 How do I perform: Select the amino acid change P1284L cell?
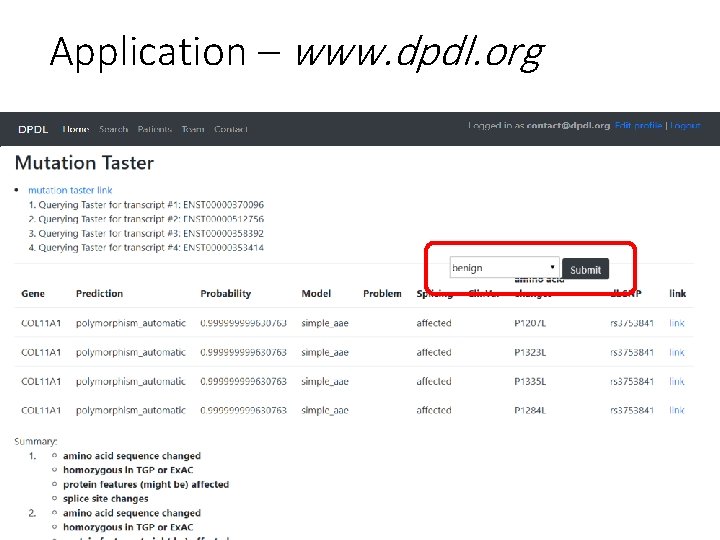(530, 410)
